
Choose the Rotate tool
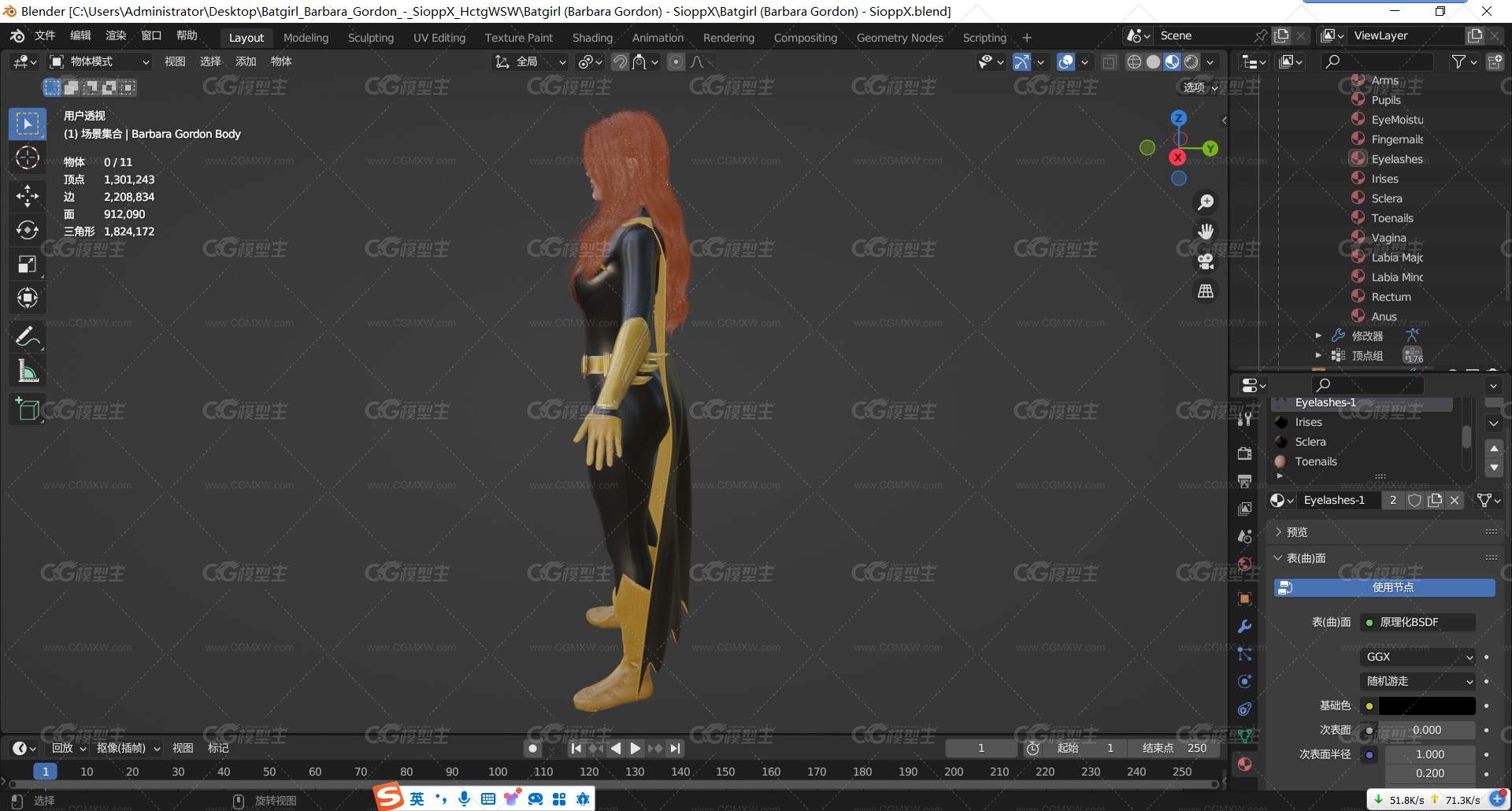[x=28, y=230]
